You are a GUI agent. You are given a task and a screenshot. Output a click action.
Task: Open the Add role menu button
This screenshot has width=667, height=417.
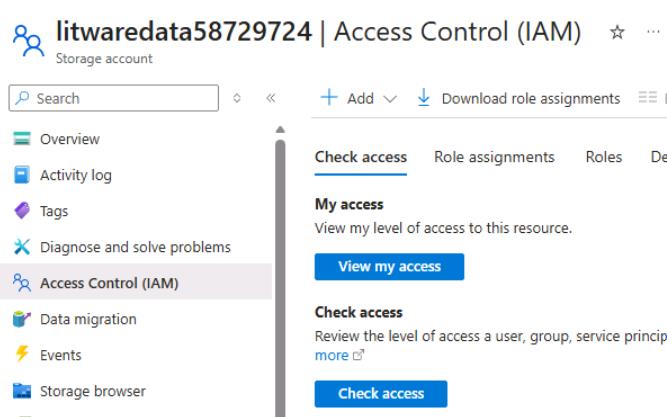pos(359,98)
